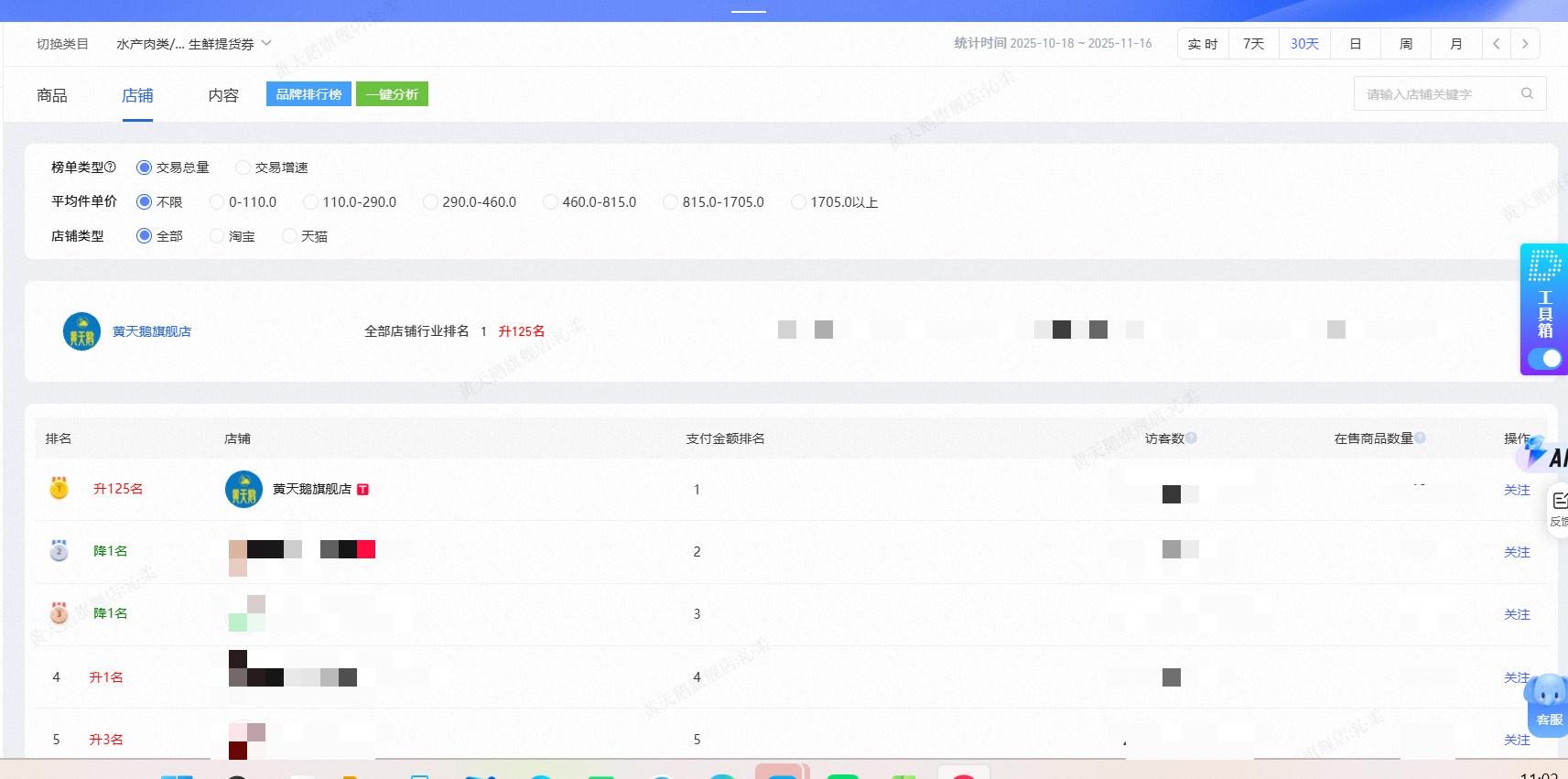1568x779 pixels.
Task: Click the 反馈 feedback icon
Action: pyautogui.click(x=1559, y=508)
